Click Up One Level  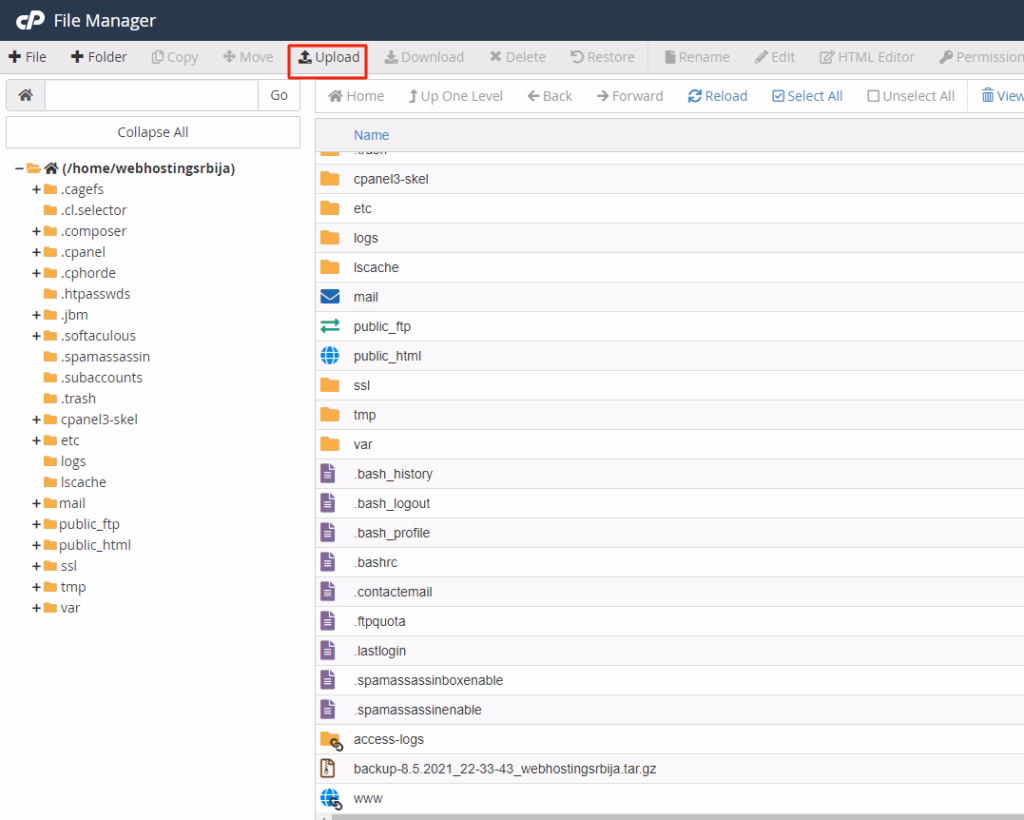tap(456, 96)
